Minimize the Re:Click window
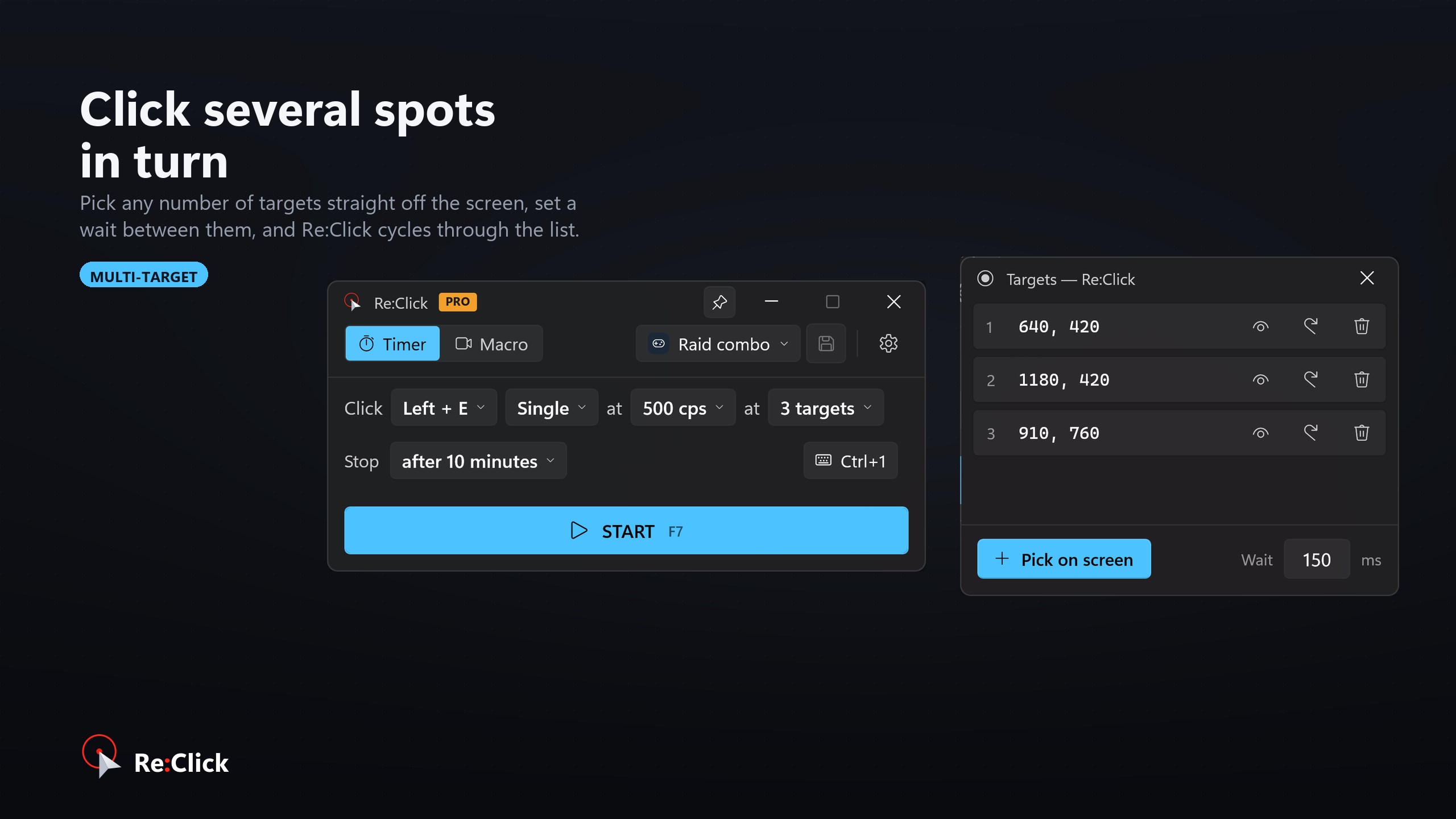The width and height of the screenshot is (1456, 819). click(x=771, y=301)
